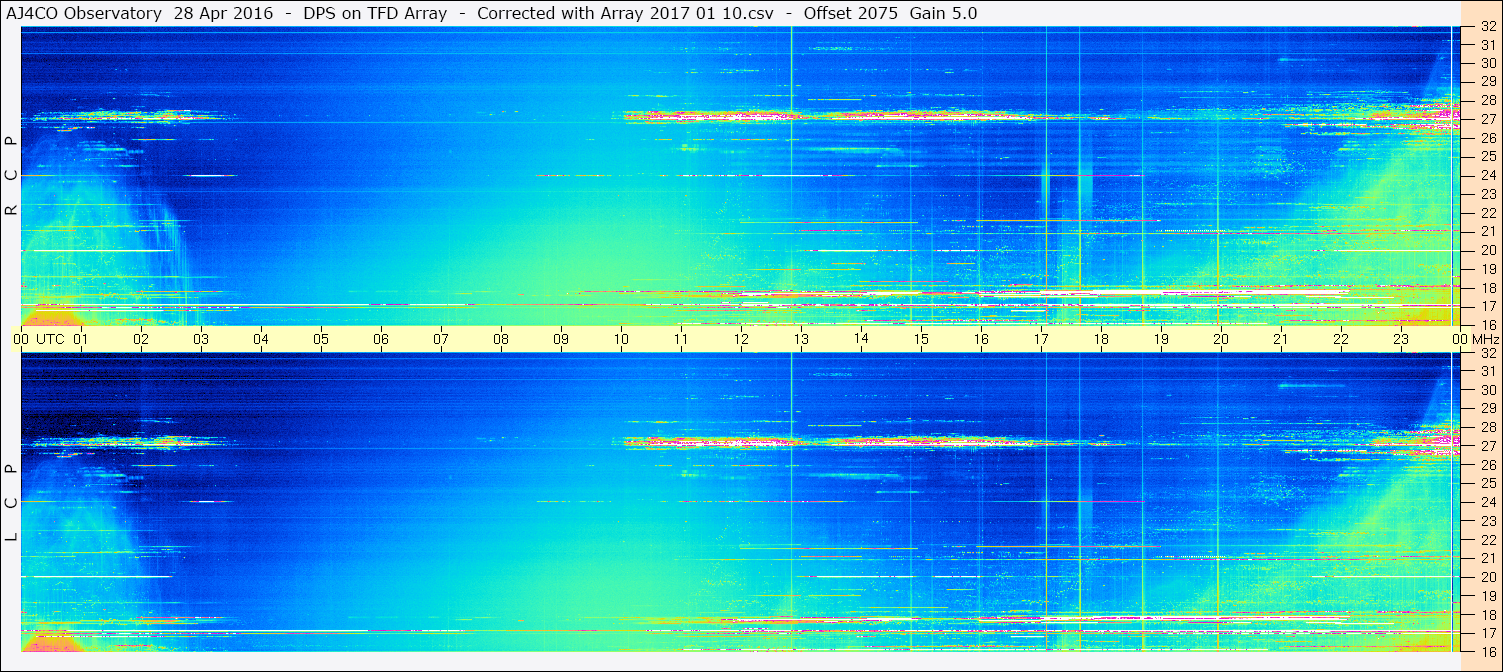Click 23 MHz label on LCP panel
Image resolution: width=1503 pixels, height=672 pixels.
[x=1488, y=521]
